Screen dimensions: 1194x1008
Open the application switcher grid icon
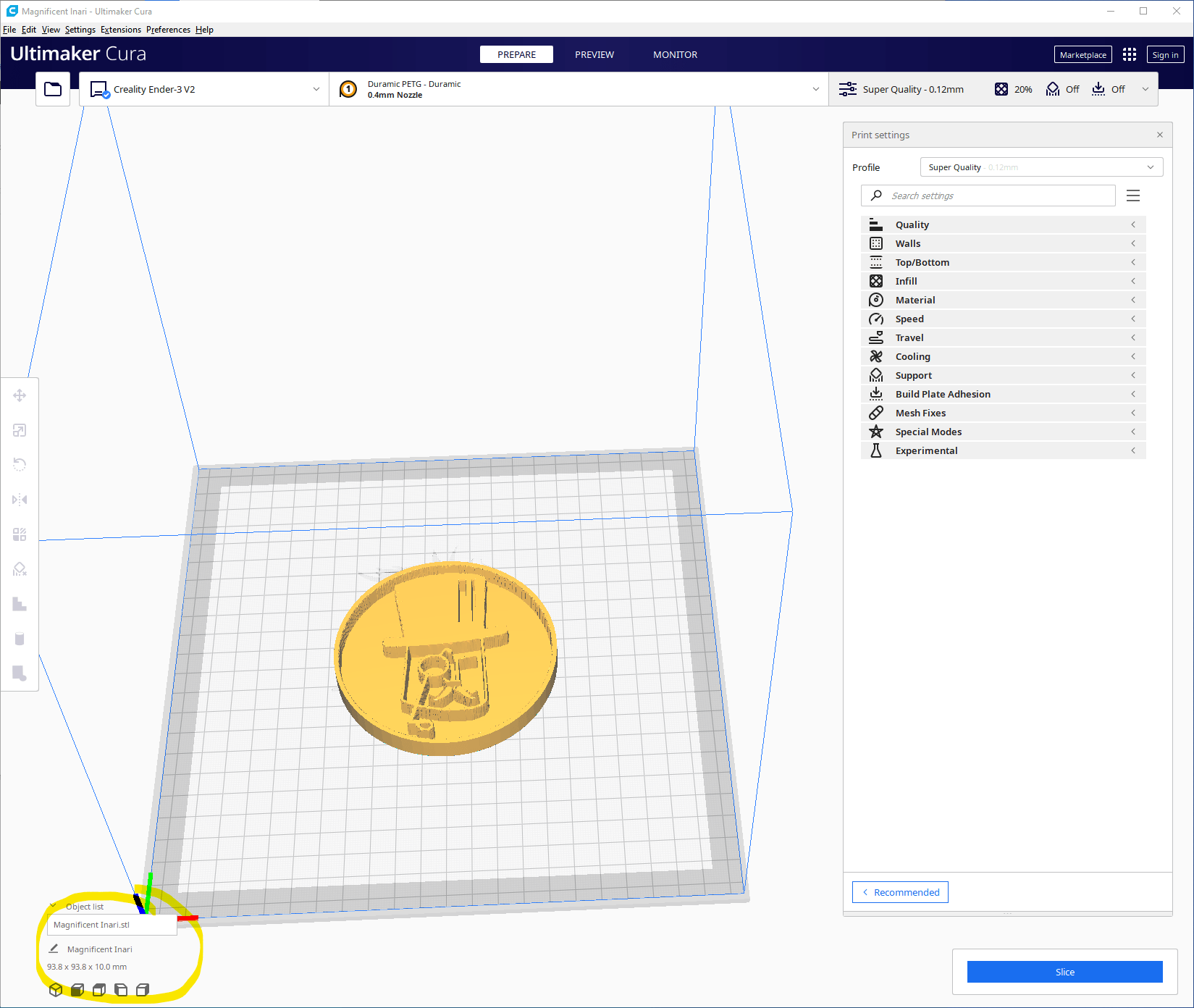point(1129,55)
